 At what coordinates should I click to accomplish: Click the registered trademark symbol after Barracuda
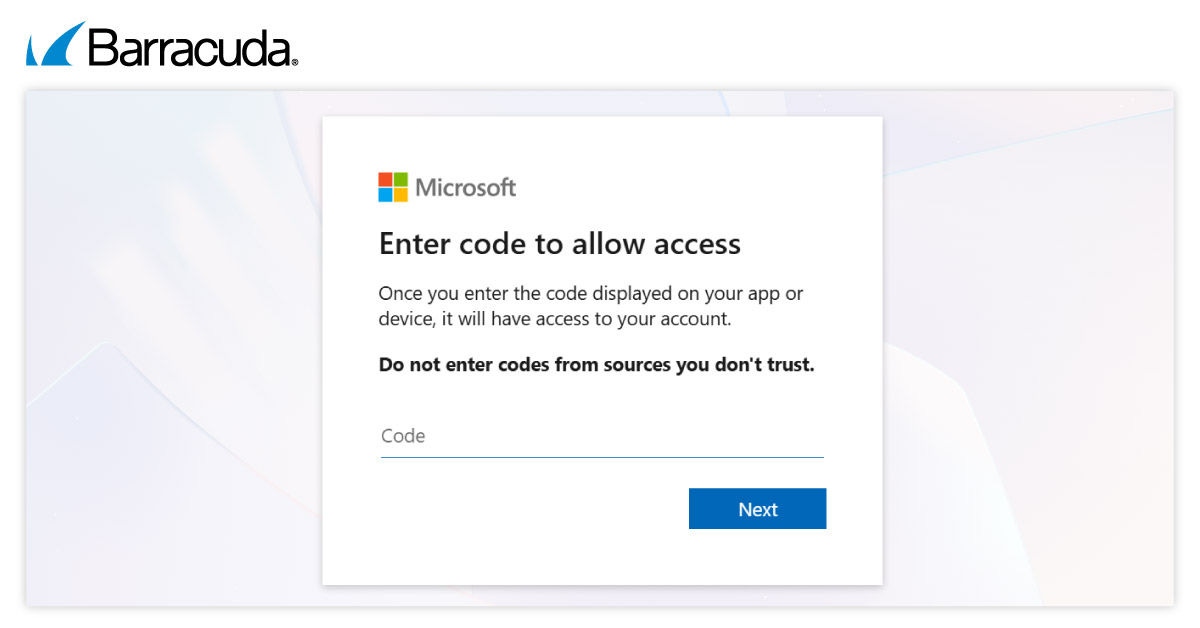pos(294,62)
